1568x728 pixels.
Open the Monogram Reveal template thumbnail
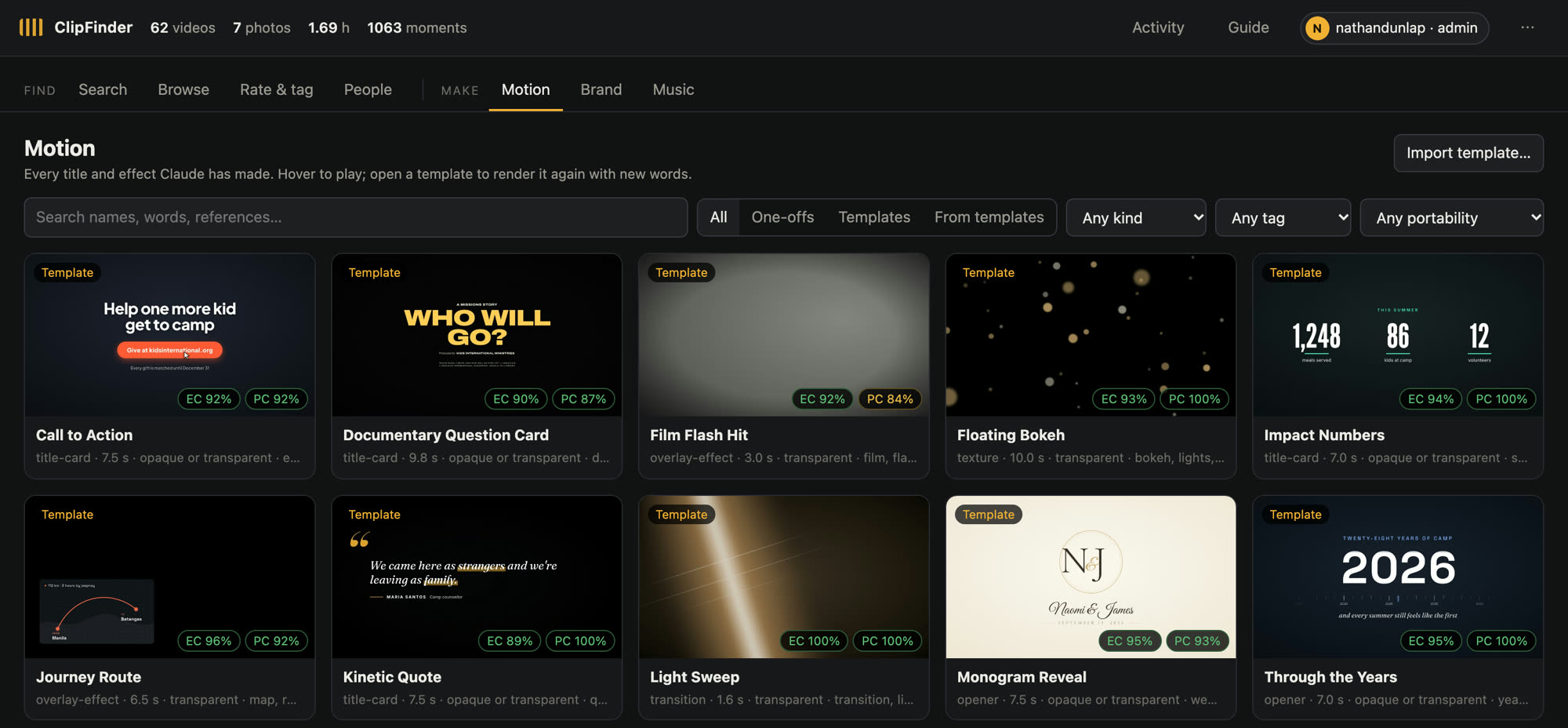click(x=1091, y=577)
